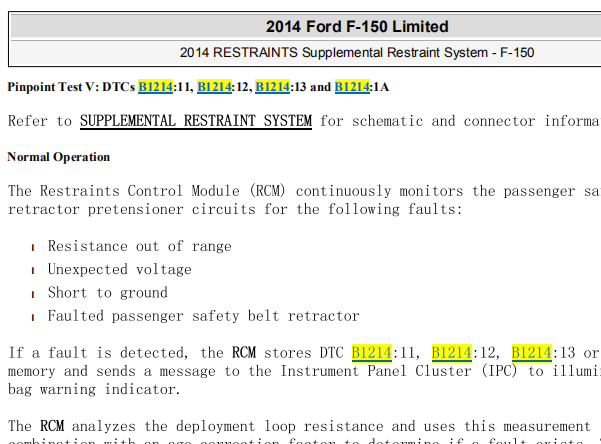Open B1214 link before :11 in RCM stores DTC sentence
The width and height of the screenshot is (601, 444).
pos(372,353)
